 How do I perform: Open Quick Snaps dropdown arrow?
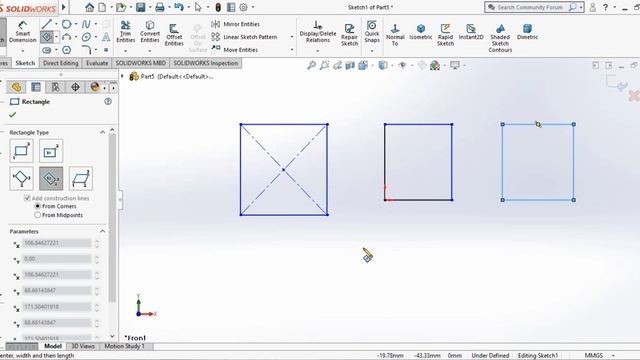point(372,51)
